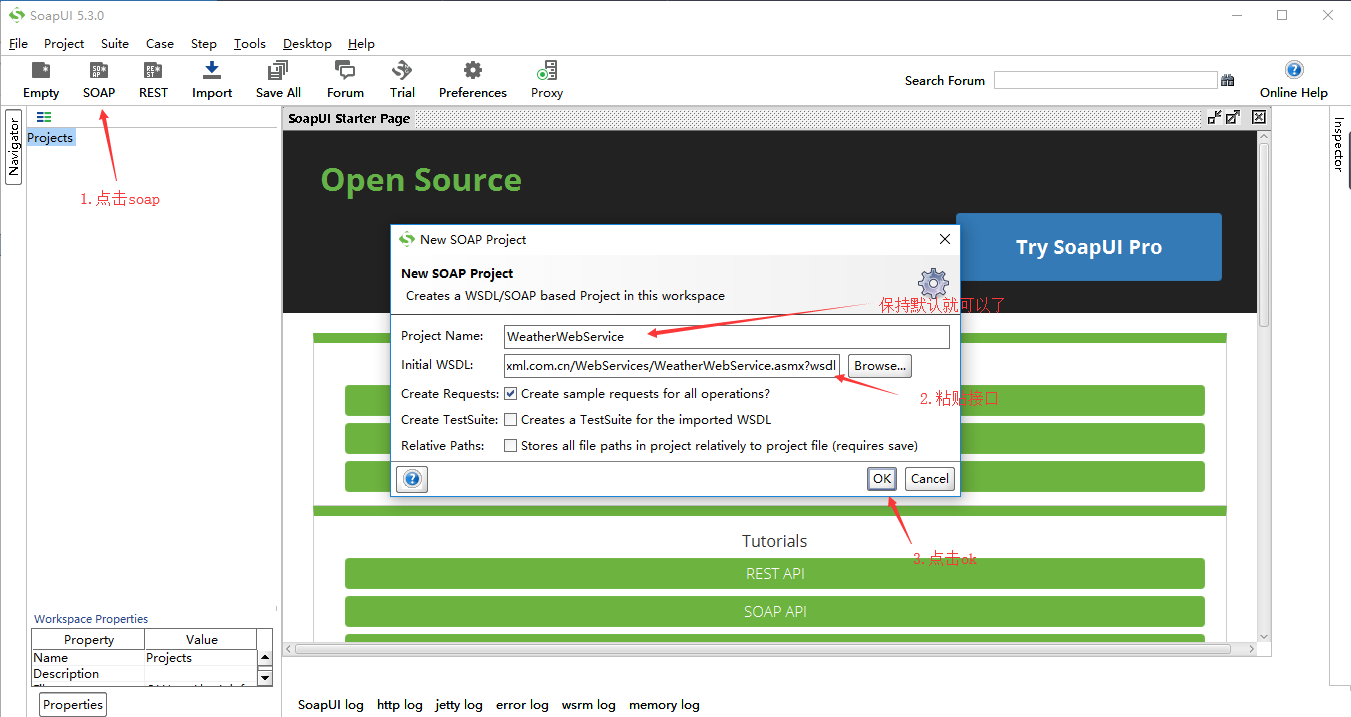
Task: Switch to SoapUI log tab
Action: tap(331, 705)
